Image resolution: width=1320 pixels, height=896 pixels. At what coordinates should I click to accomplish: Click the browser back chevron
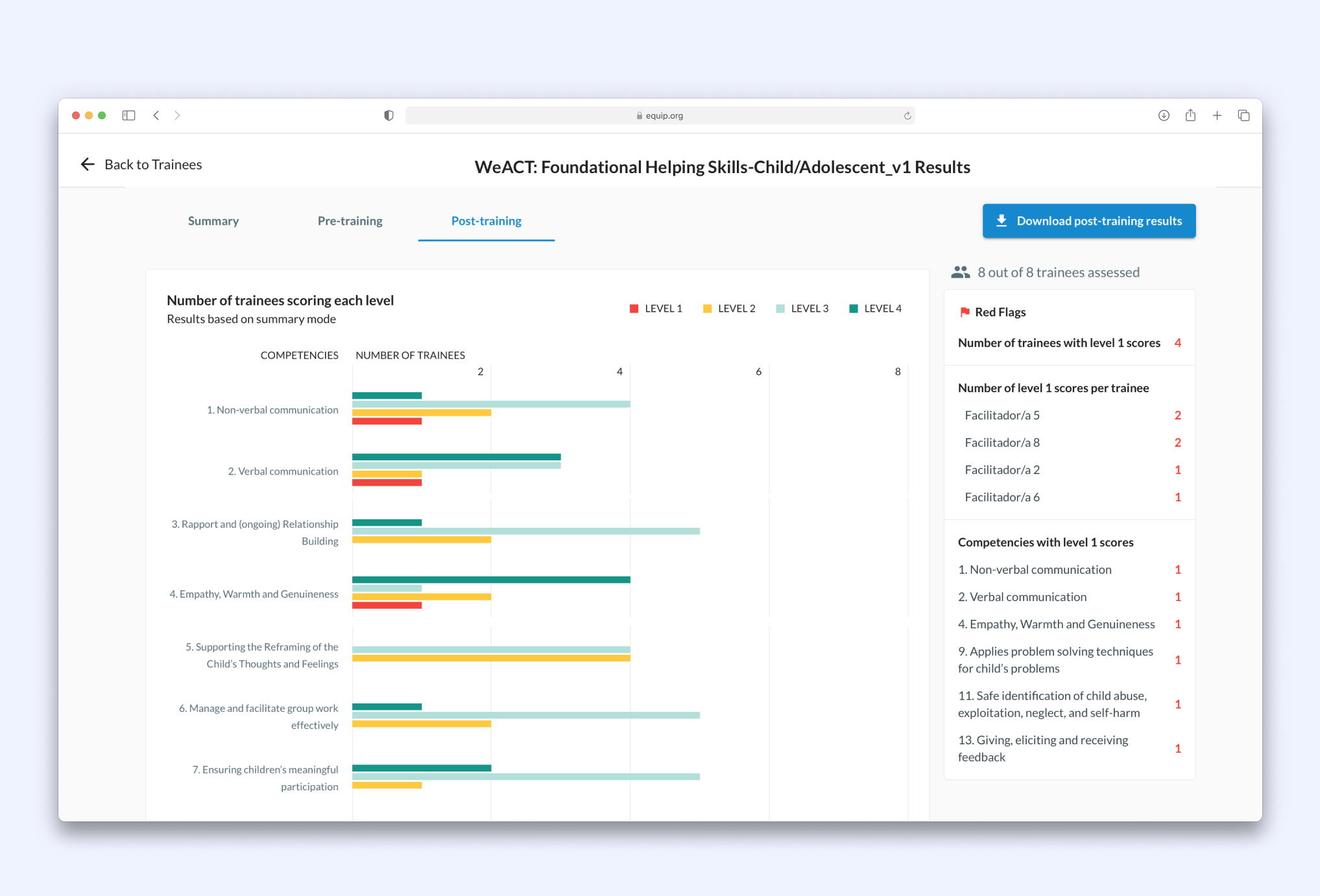pyautogui.click(x=156, y=115)
